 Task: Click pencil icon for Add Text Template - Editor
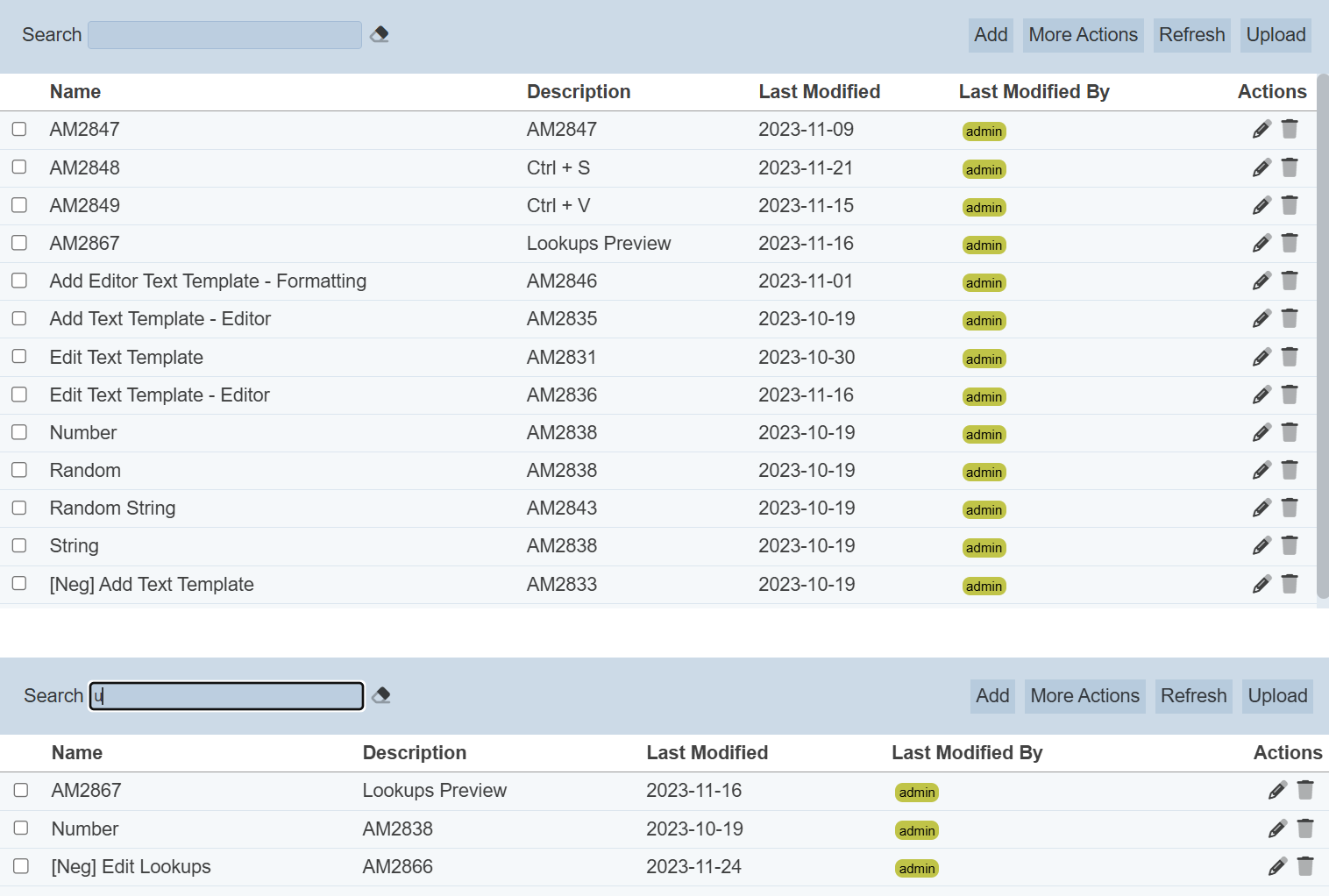[x=1261, y=319]
